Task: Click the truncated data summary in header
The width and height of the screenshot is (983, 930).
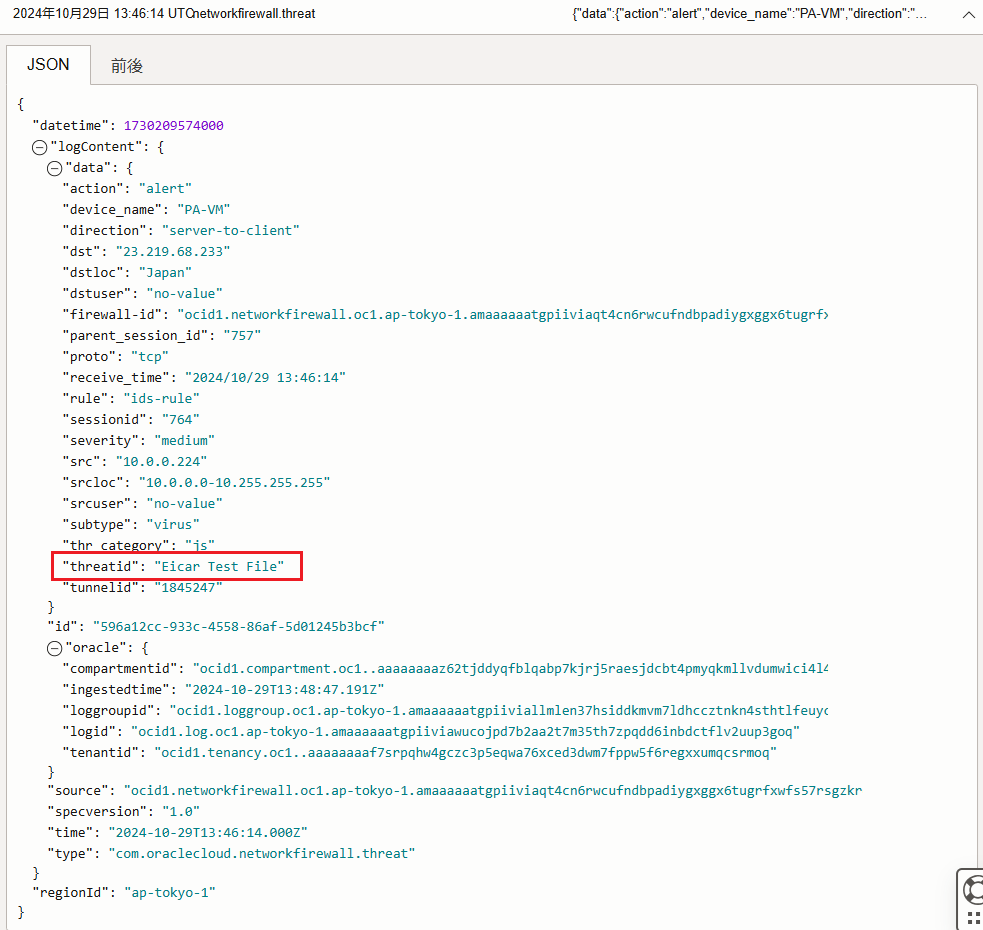Action: coord(749,15)
